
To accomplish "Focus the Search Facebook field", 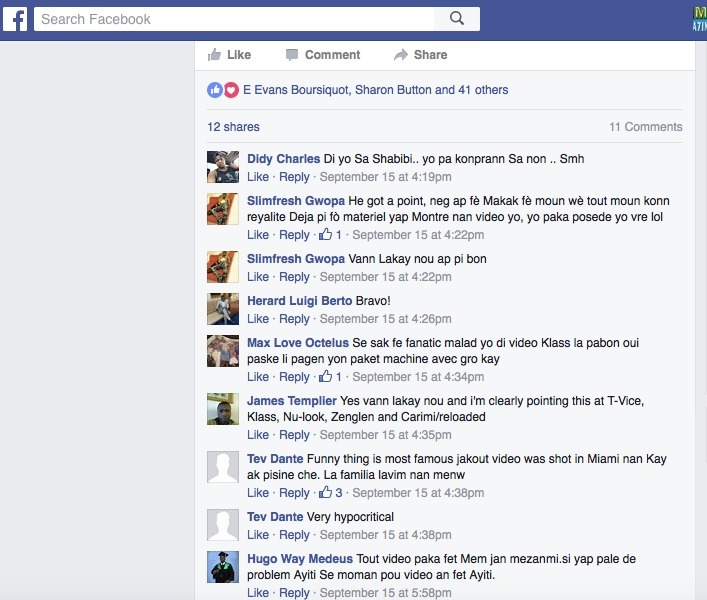I will coord(234,19).
